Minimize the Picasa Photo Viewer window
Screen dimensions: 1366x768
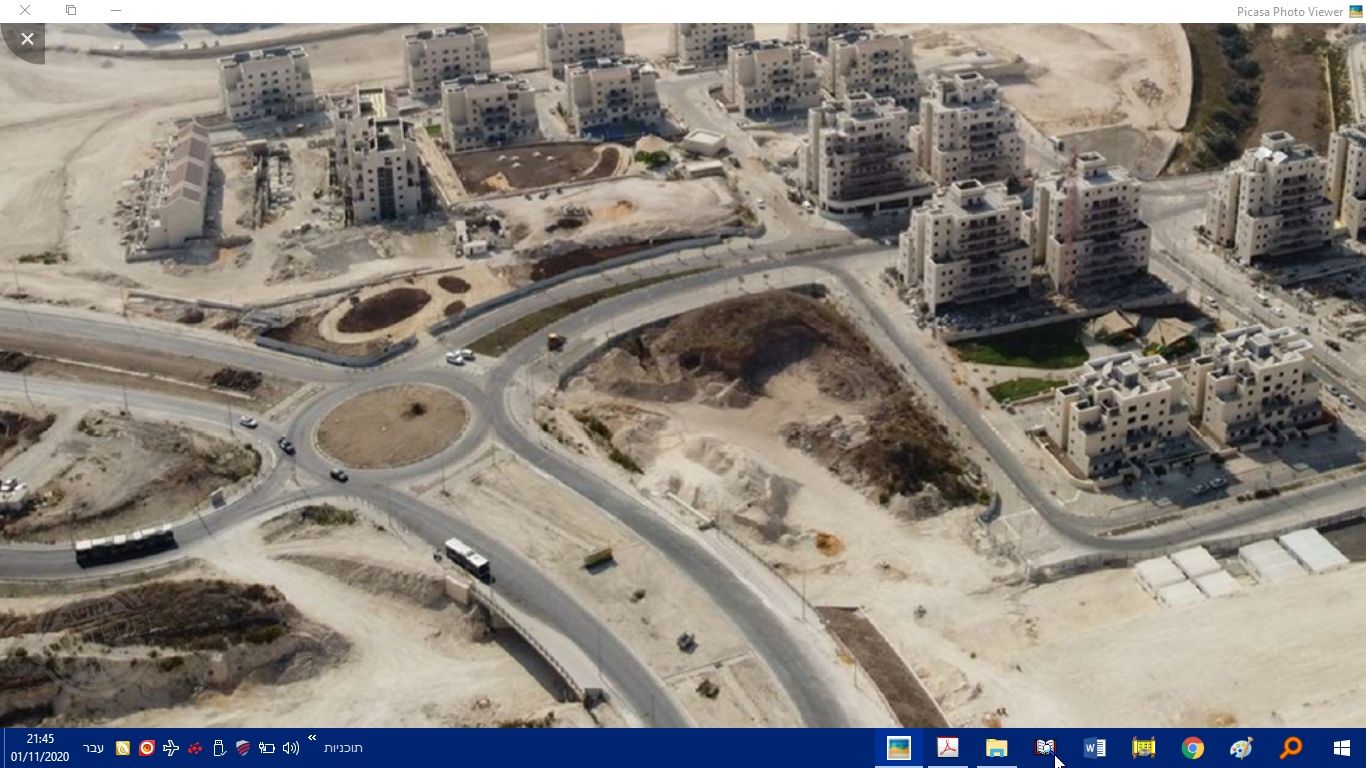[x=116, y=10]
